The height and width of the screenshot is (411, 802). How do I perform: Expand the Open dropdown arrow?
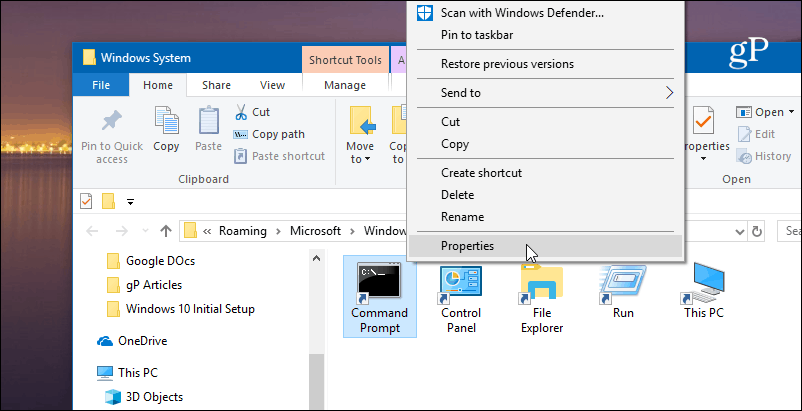pyautogui.click(x=791, y=112)
